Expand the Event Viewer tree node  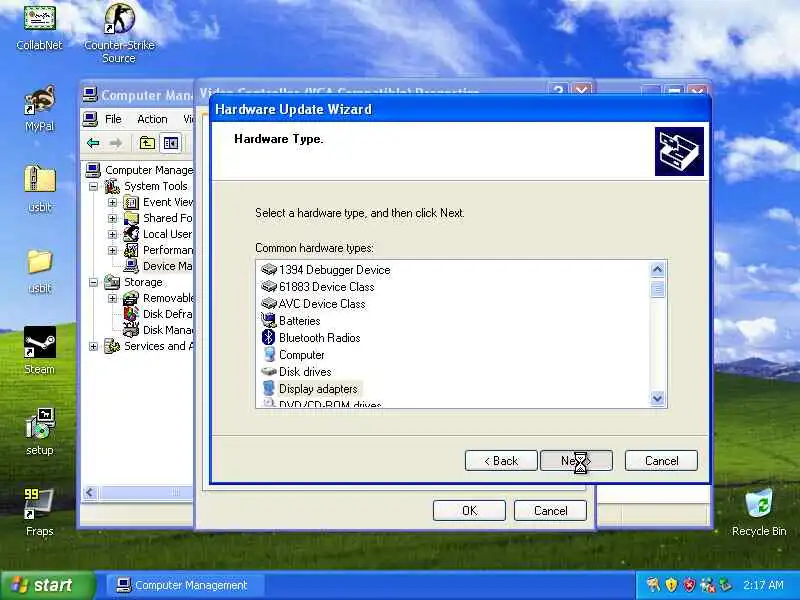click(112, 203)
